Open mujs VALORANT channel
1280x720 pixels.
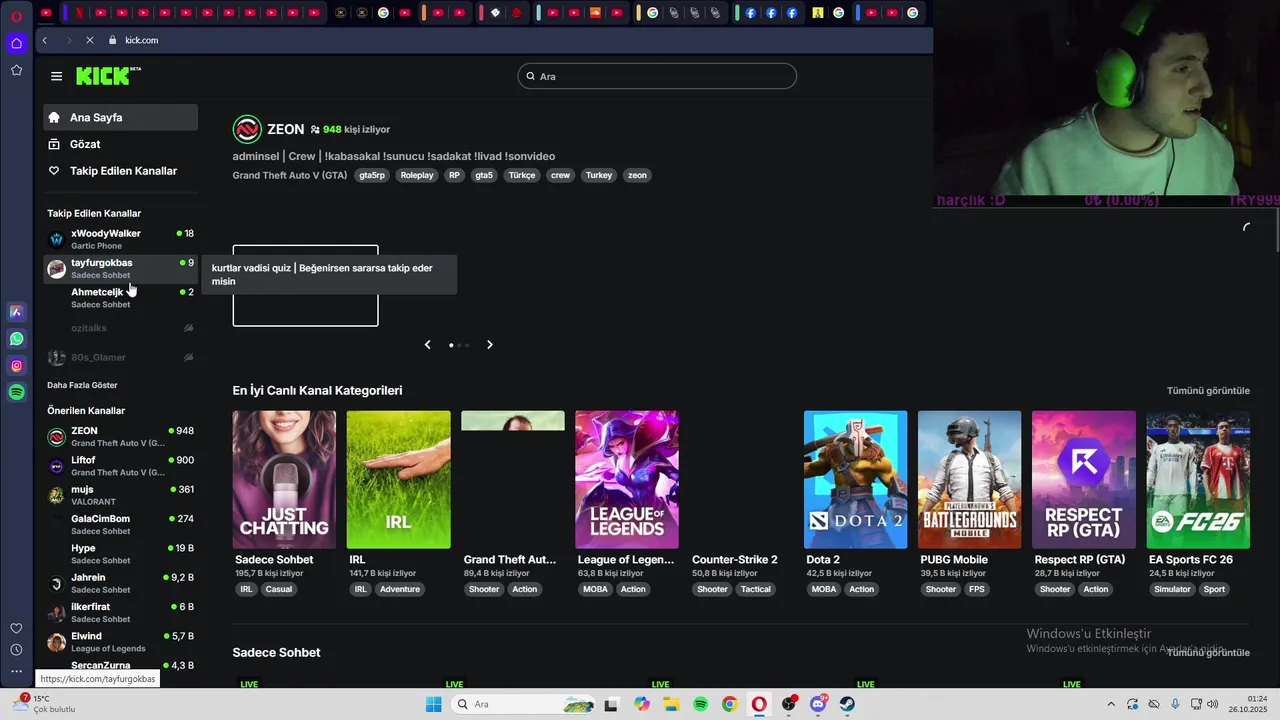pyautogui.click(x=120, y=495)
